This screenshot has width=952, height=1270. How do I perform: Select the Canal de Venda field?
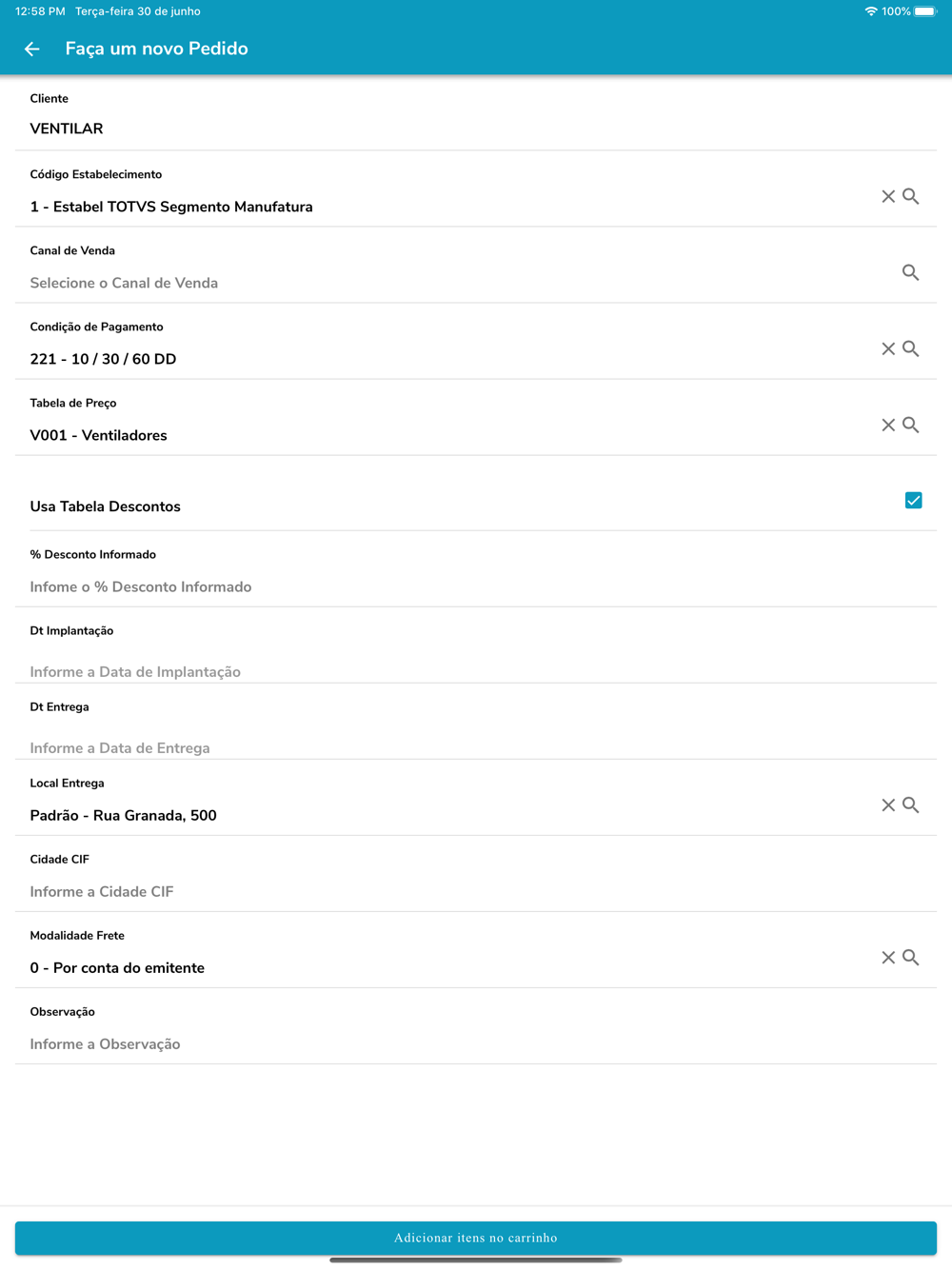(x=381, y=283)
